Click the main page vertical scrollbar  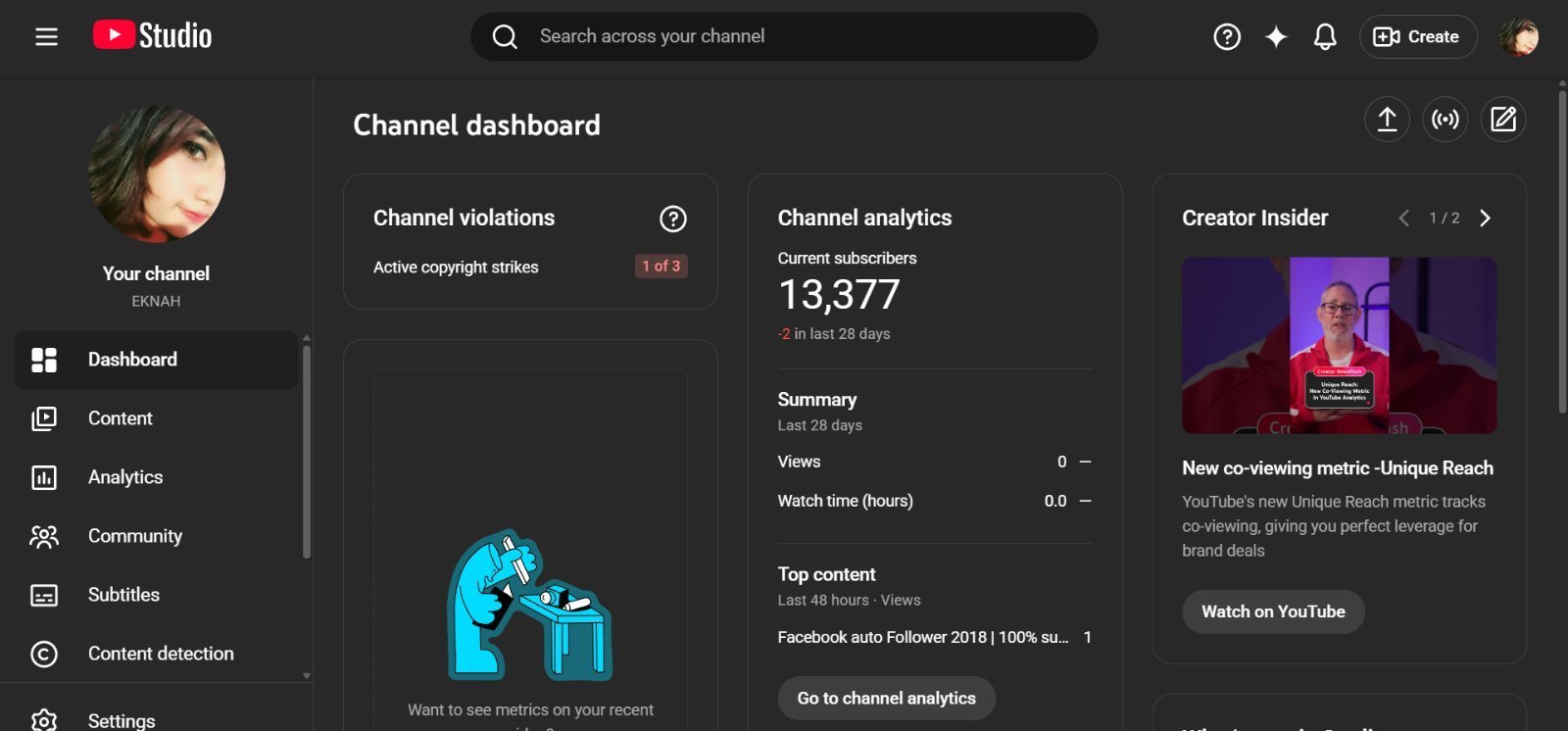point(1562,253)
